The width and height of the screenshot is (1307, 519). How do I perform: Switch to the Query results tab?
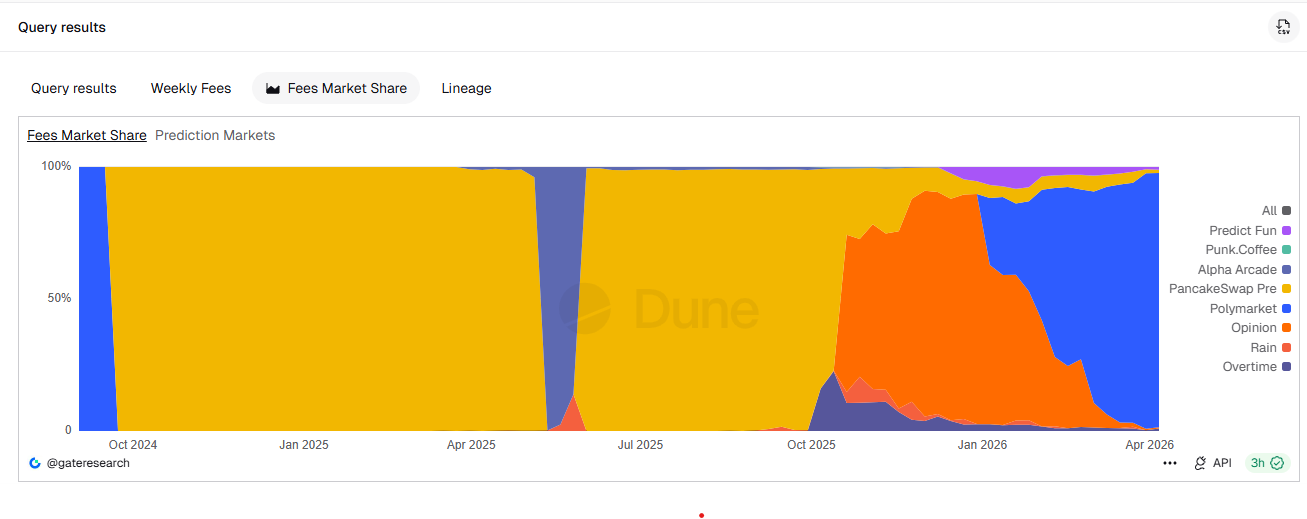click(73, 88)
